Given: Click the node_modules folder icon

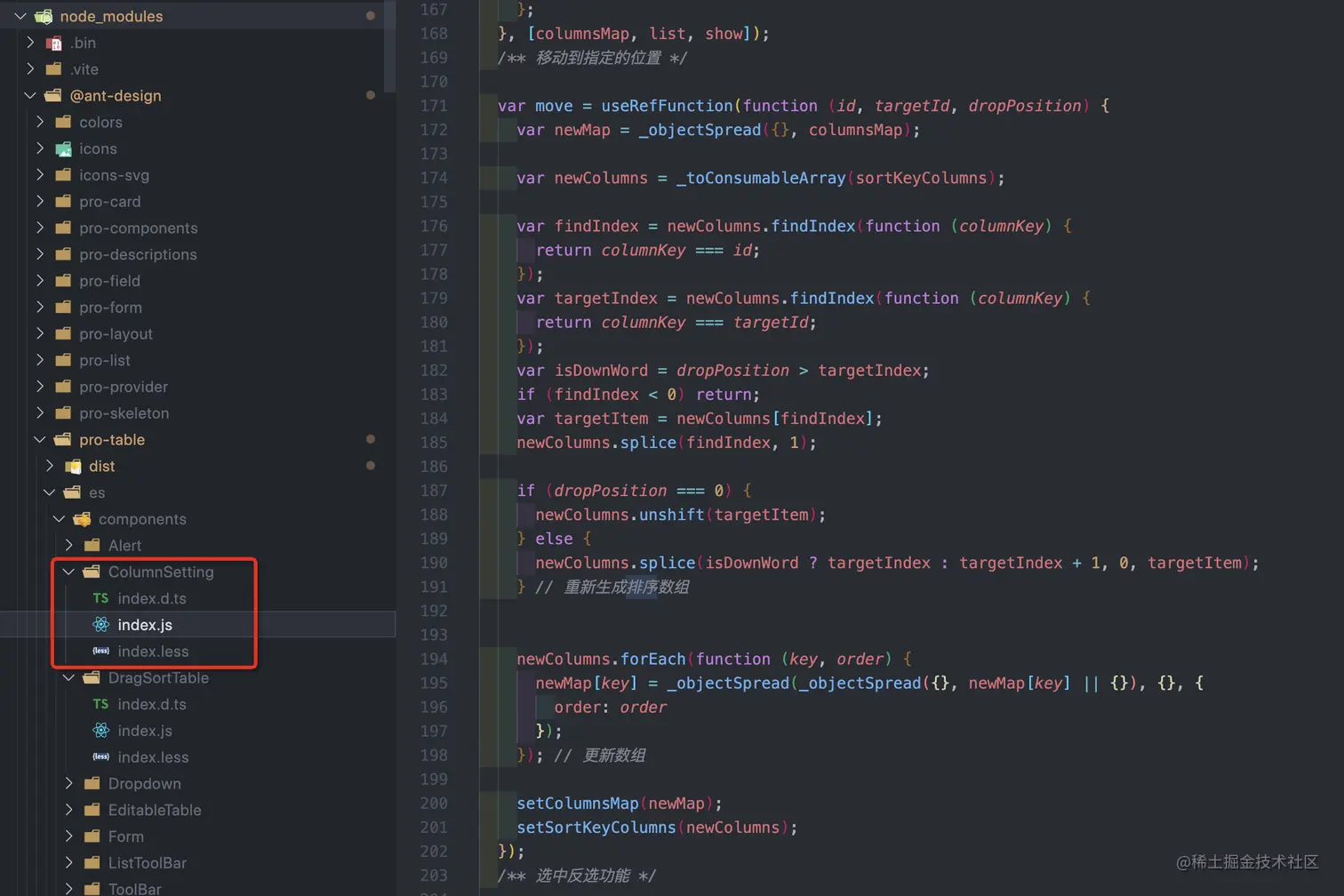Looking at the screenshot, I should pos(44,16).
